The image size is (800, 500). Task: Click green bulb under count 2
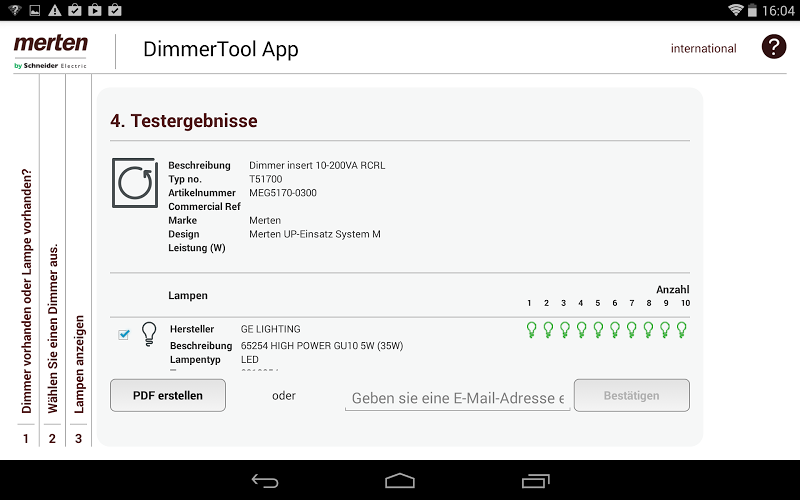click(548, 330)
